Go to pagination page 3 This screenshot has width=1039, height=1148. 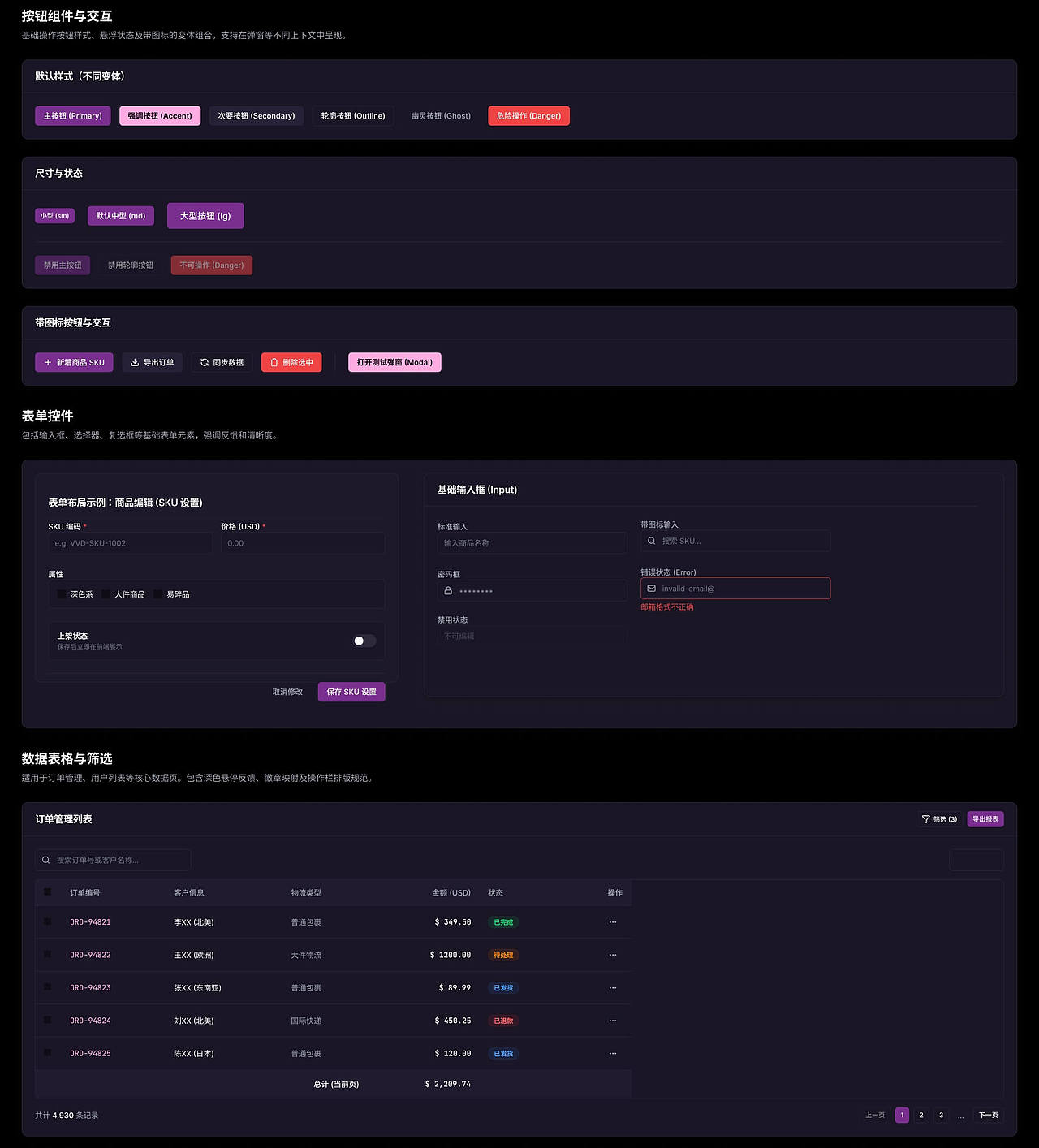[942, 1115]
